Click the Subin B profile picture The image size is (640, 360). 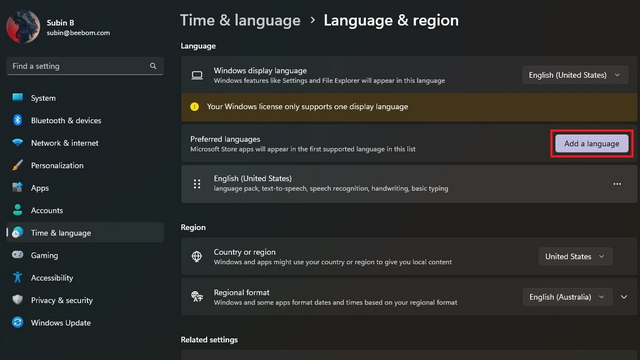23,27
